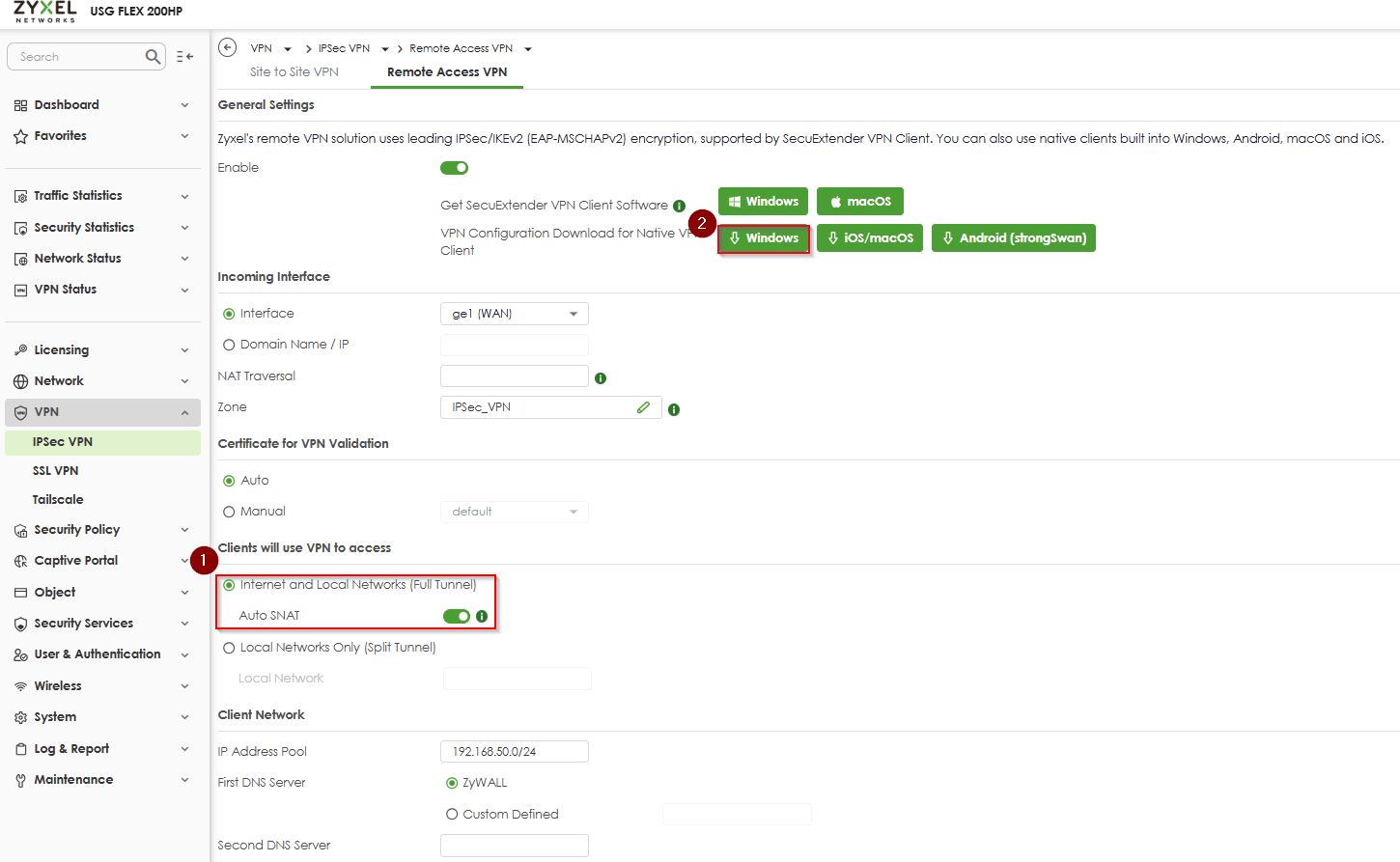
Task: Click the Log & Report clipboard icon
Action: pyautogui.click(x=20, y=749)
